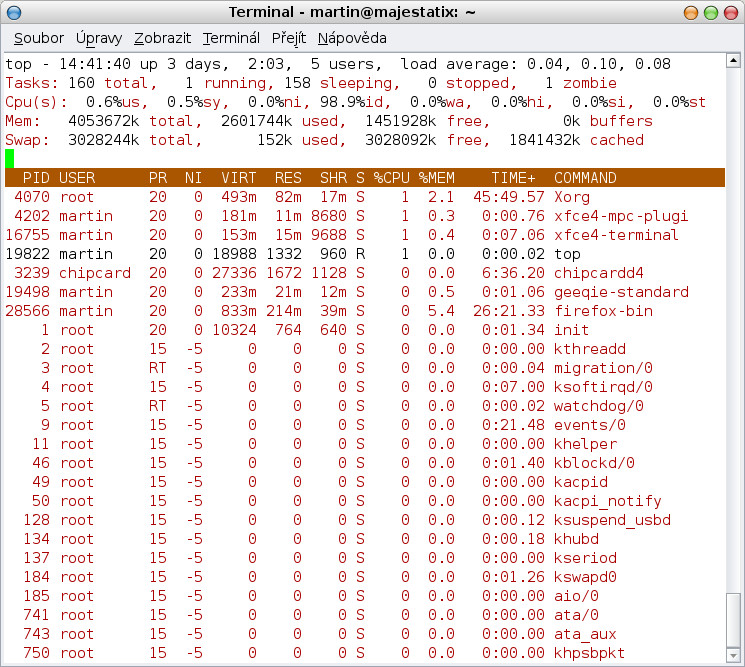Viewport: 745px width, 667px height.
Task: Maximize the terminal with the green button
Action: (x=711, y=12)
